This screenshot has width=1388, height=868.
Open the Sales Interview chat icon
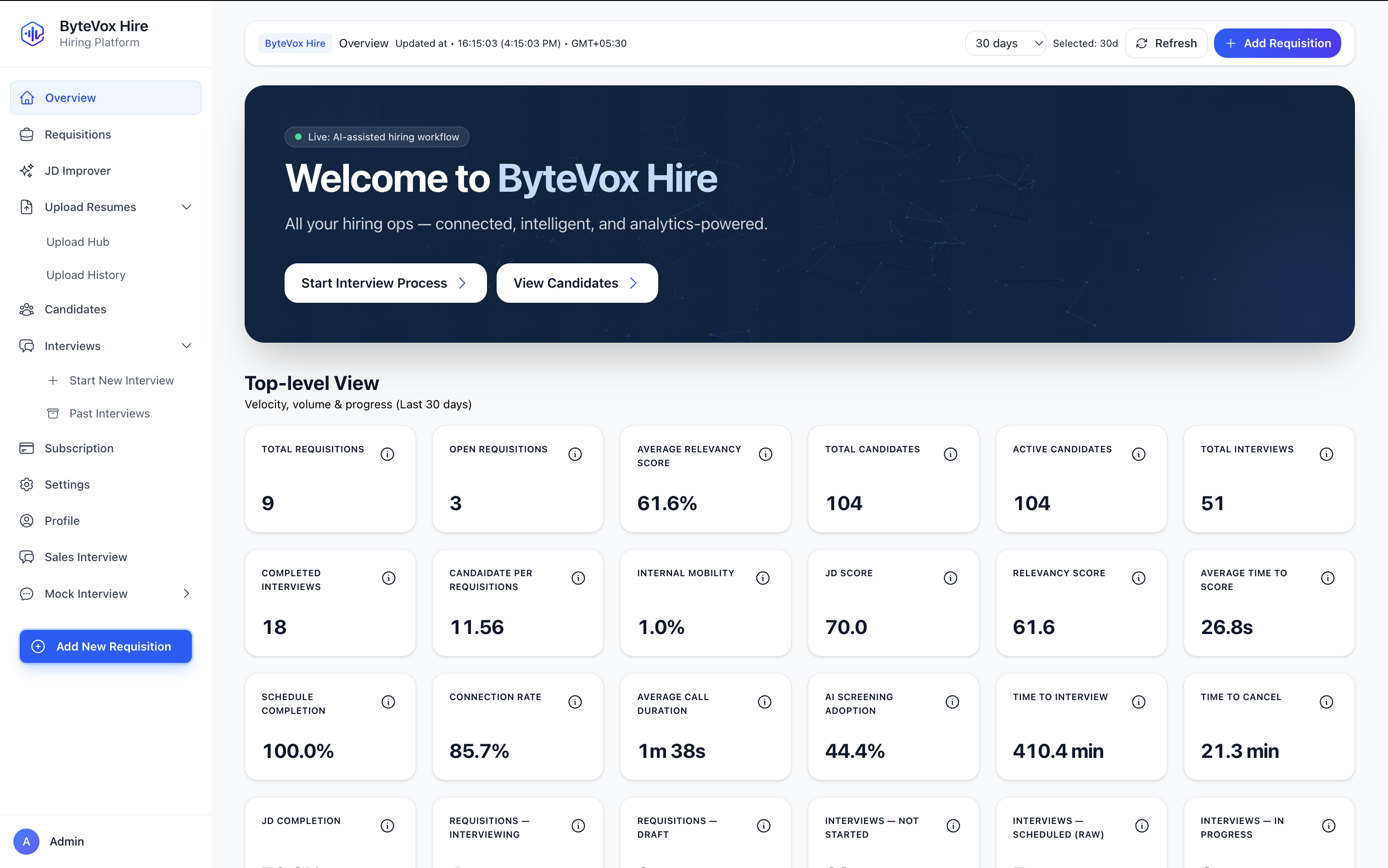coord(27,557)
